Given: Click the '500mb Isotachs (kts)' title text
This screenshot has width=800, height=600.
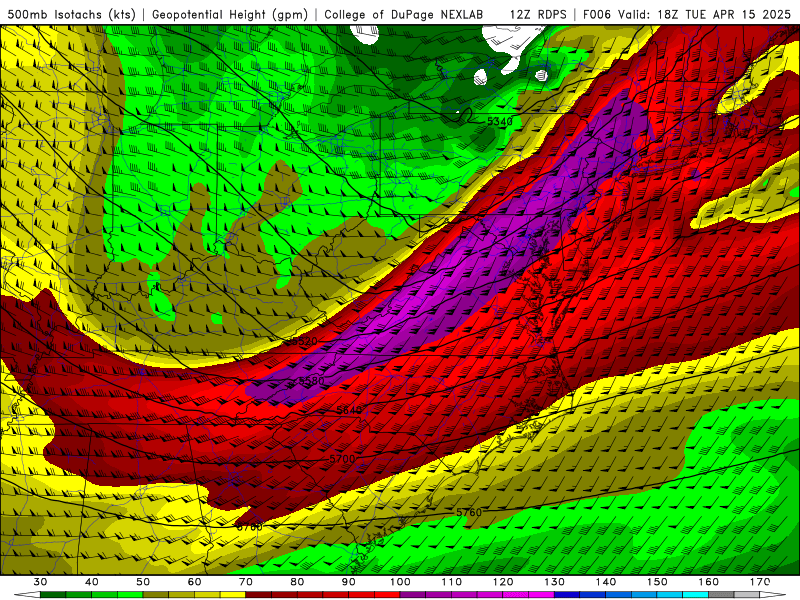Looking at the screenshot, I should (x=71, y=14).
